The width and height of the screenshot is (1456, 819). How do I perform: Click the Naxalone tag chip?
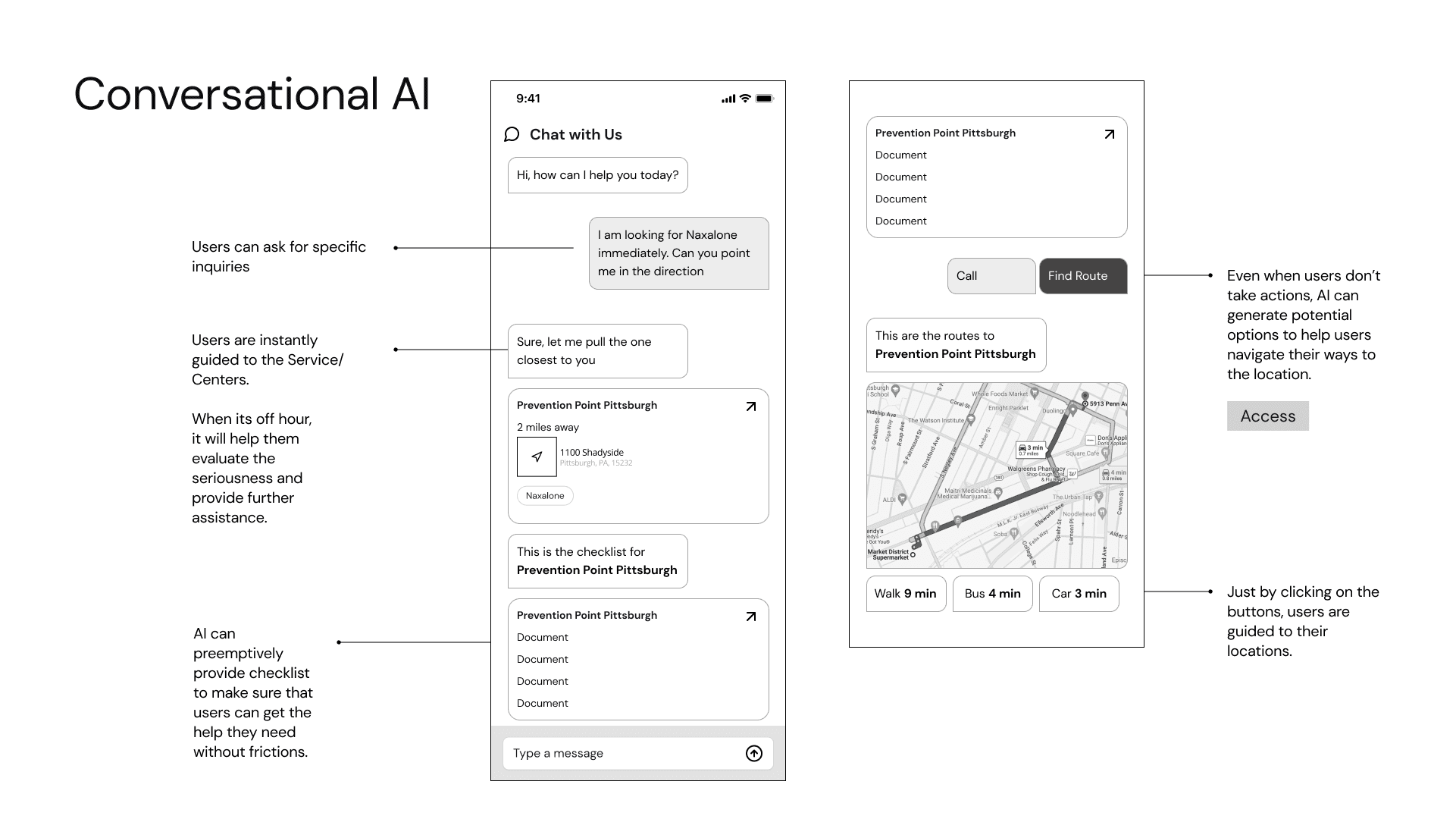point(545,496)
